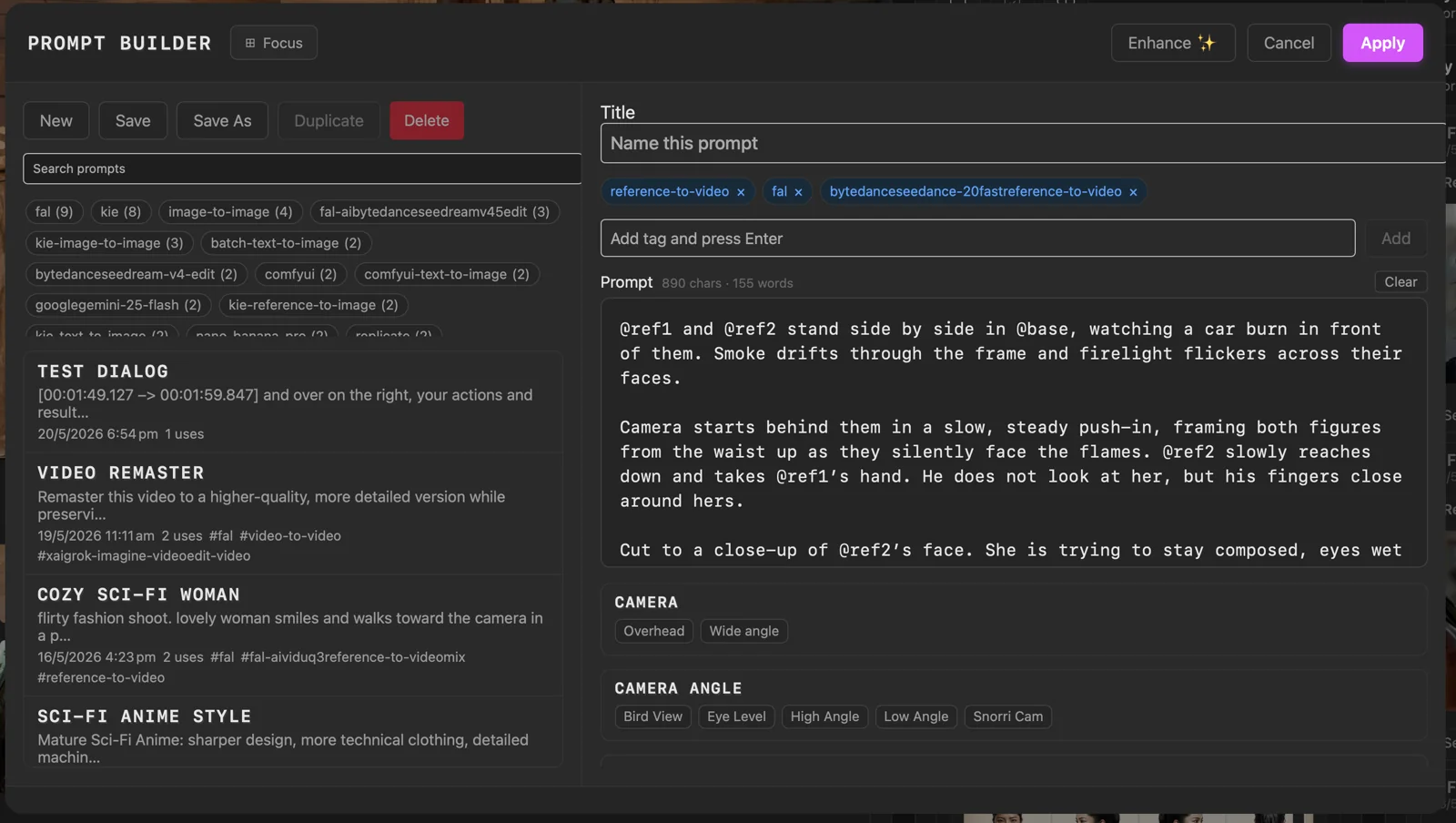Viewport: 1456px width, 823px height.
Task: Filter by fal-aibytedanceseedreamv45edit (3) tag
Action: click(x=435, y=212)
